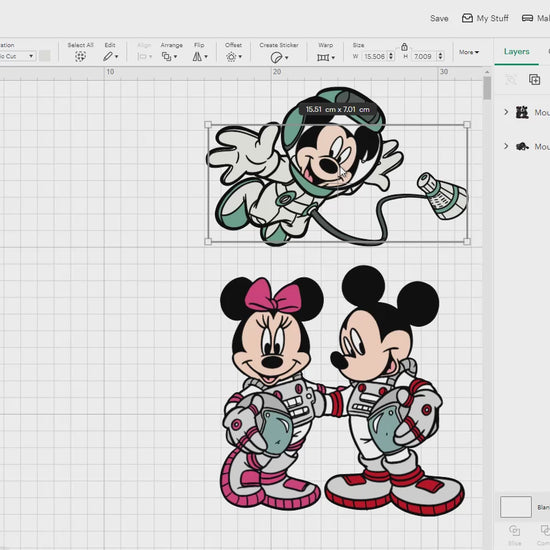Viewport: 550px width, 550px height.
Task: Click the width size input field
Action: tap(374, 56)
